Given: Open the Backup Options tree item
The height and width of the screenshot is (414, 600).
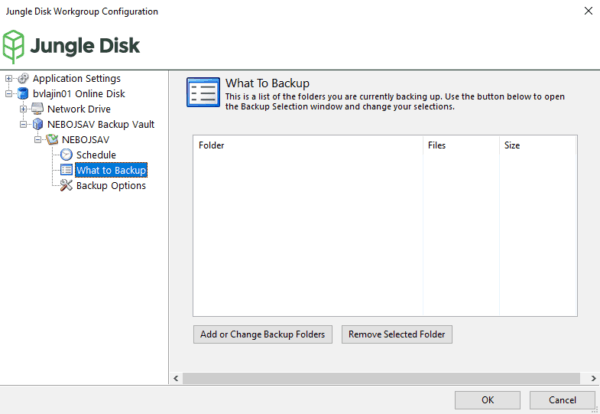Looking at the screenshot, I should [111, 186].
